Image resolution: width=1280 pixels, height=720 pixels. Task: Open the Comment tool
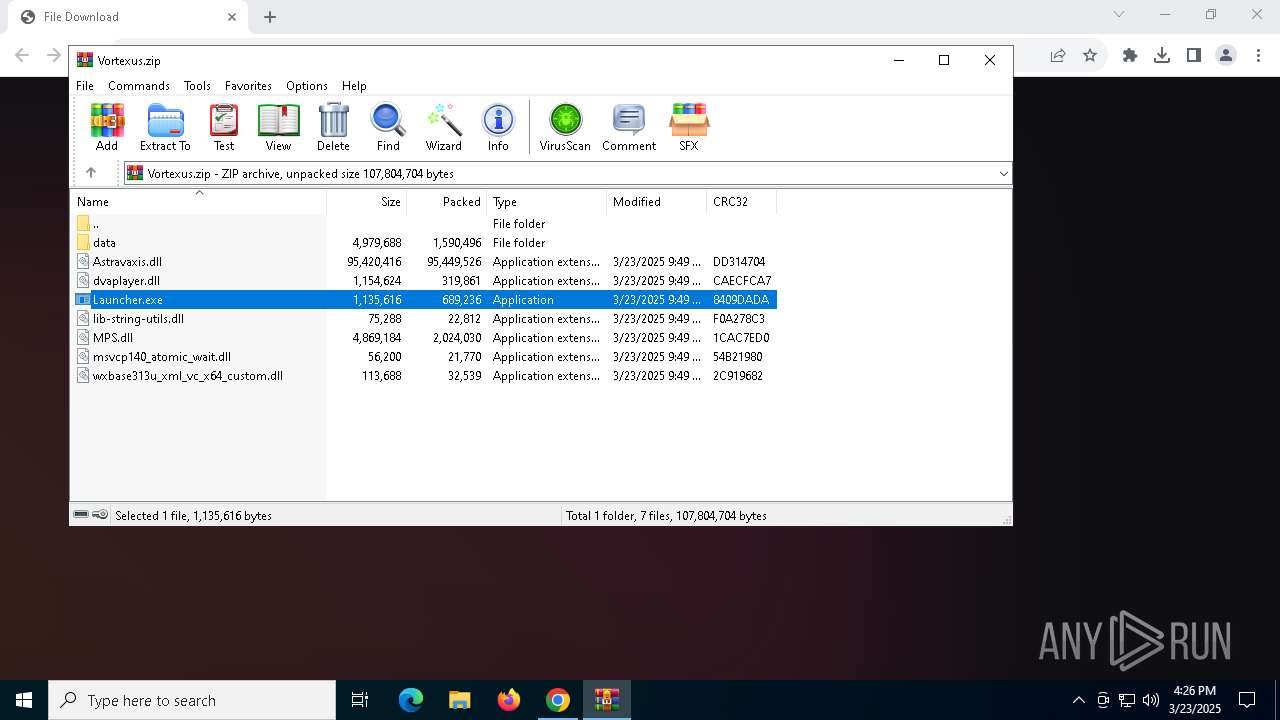pos(629,127)
